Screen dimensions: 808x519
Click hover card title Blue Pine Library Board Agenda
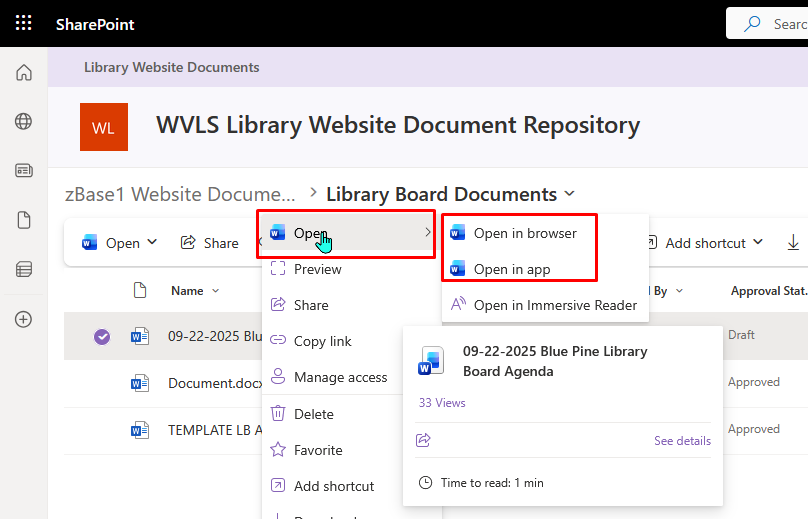pyautogui.click(x=555, y=361)
